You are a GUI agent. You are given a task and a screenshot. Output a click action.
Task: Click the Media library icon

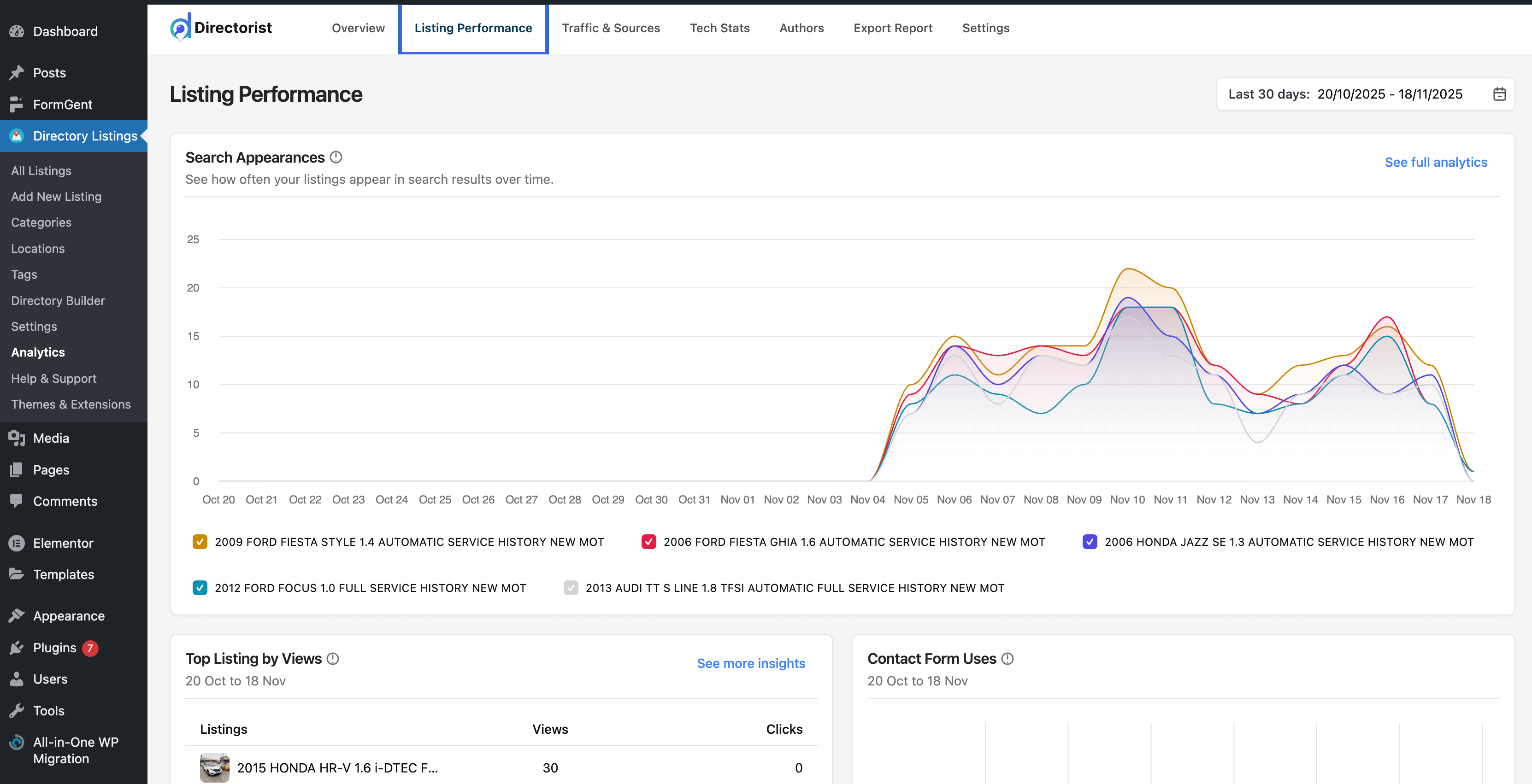[17, 438]
